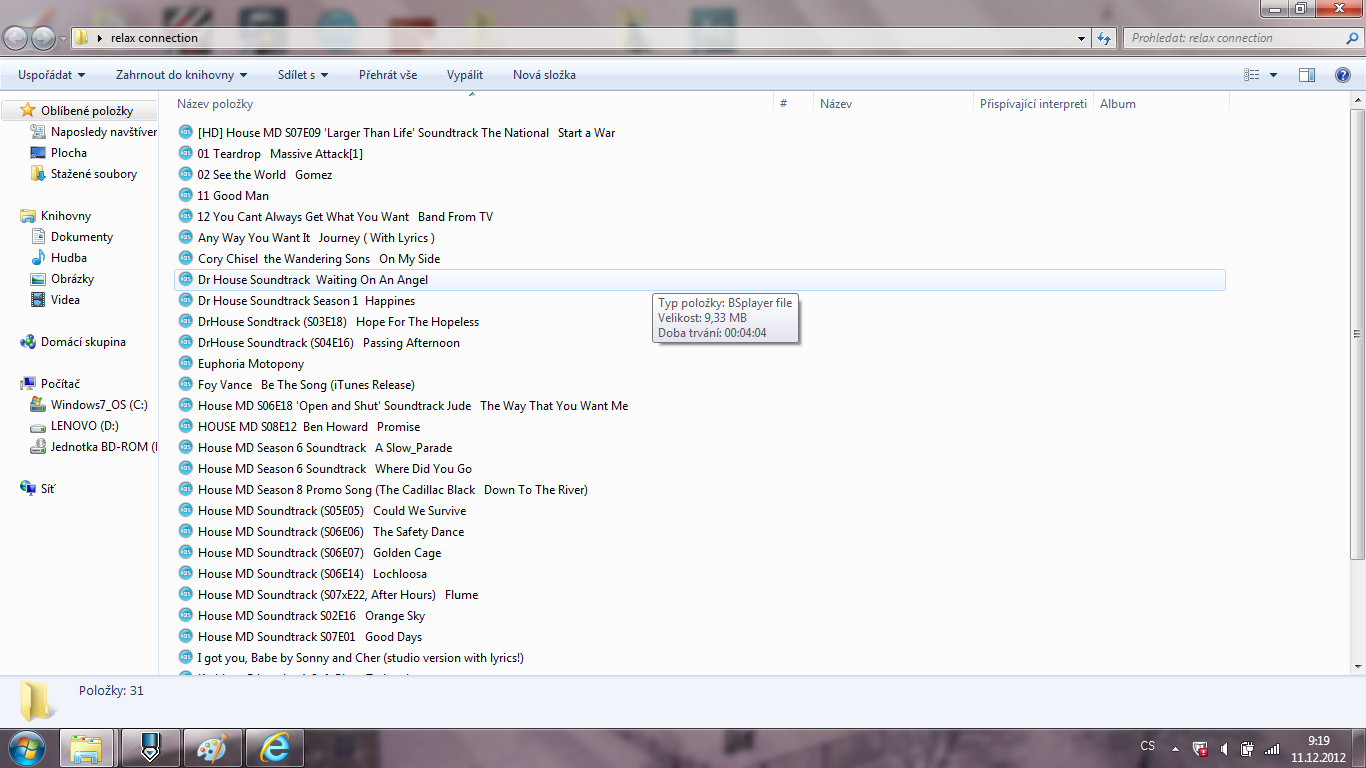The width and height of the screenshot is (1366, 768).
Task: Select Počítač in the navigation pane
Action: coord(50,384)
